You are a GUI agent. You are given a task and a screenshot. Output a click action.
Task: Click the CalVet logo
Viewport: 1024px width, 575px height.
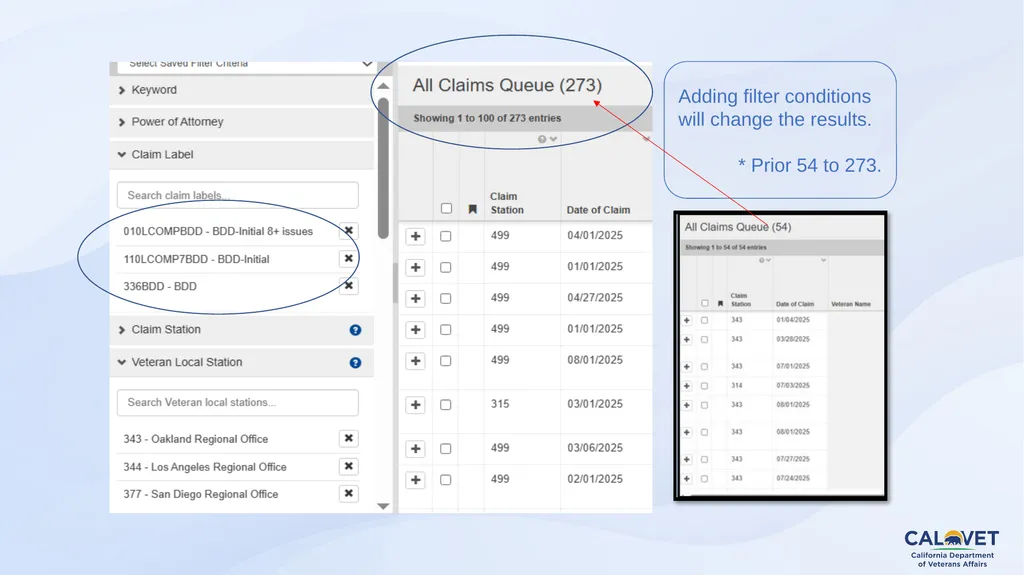coord(952,548)
